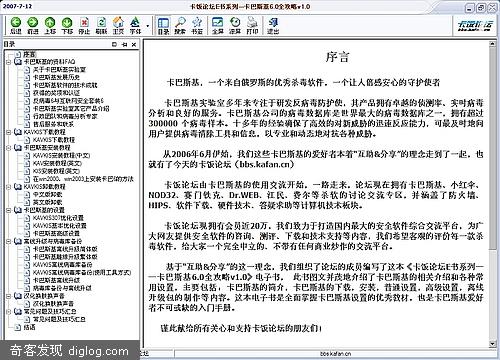Open 获得的奖项和认证 page
500x360 pixels.
pyautogui.click(x=56, y=93)
